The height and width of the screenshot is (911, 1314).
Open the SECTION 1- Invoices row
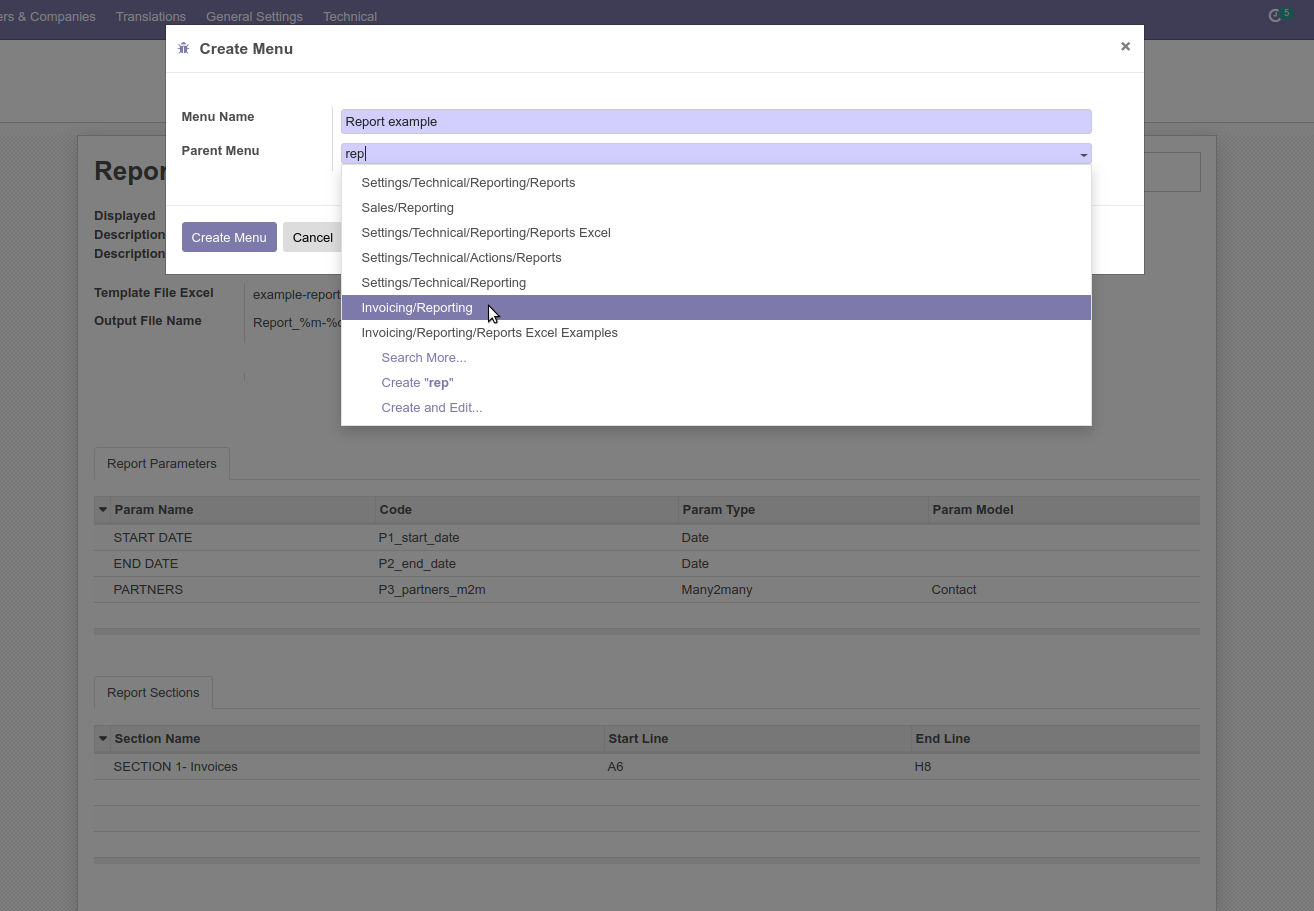[x=646, y=767]
